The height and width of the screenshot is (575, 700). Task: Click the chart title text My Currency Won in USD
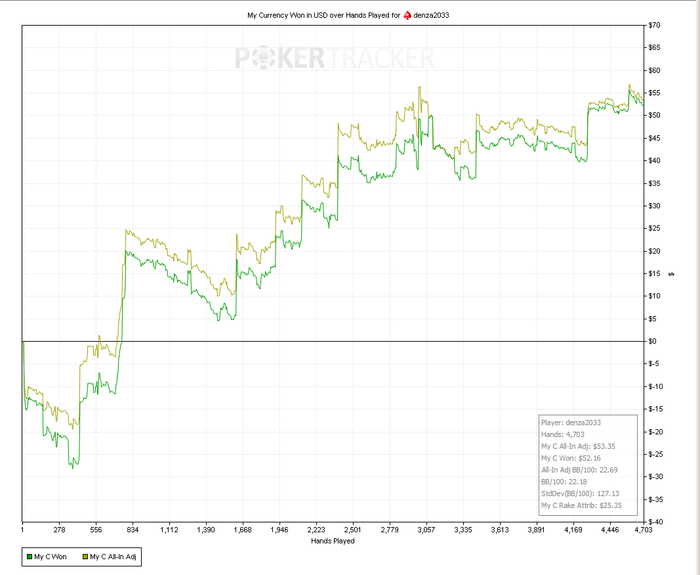(286, 15)
